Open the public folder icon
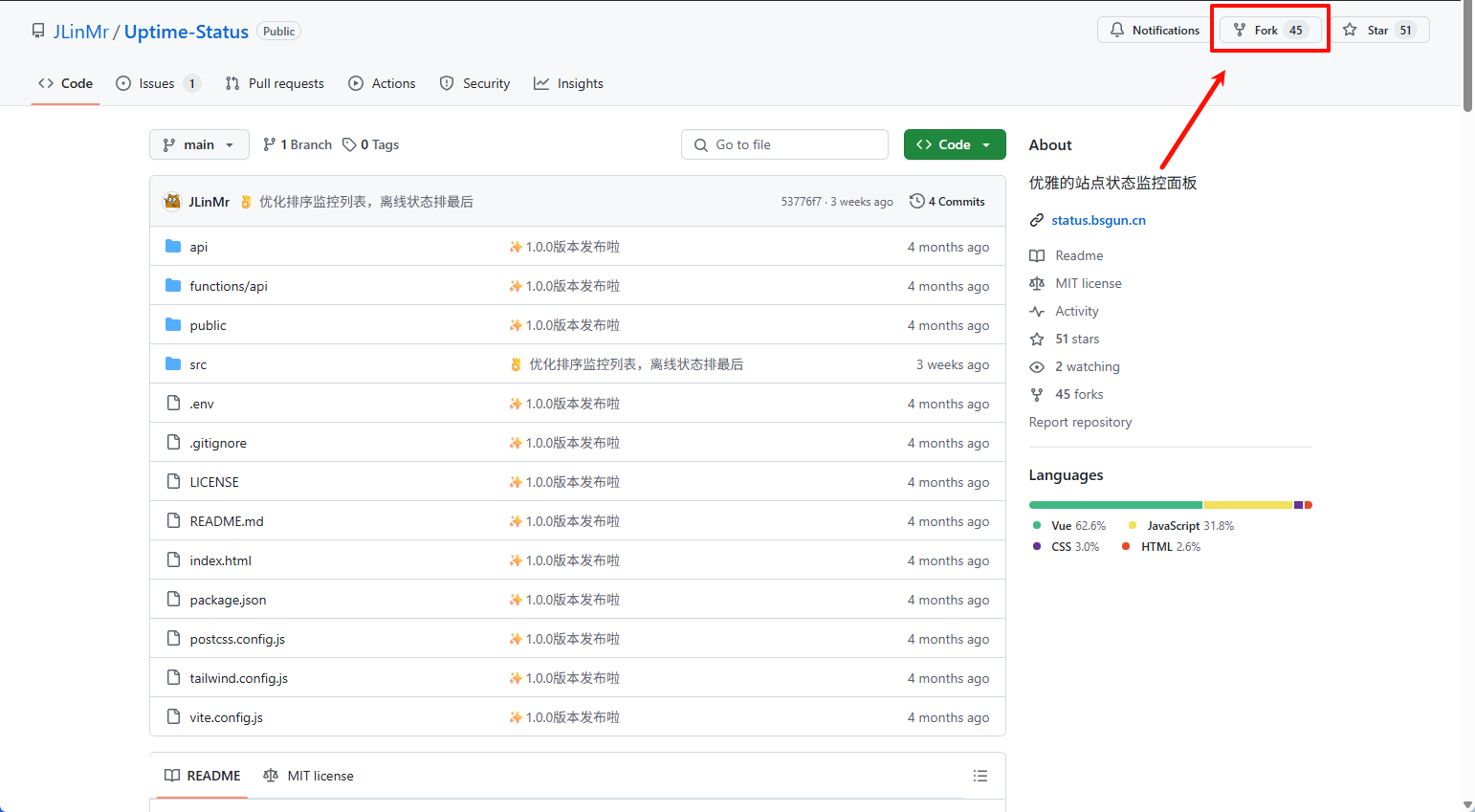Viewport: 1475px width, 812px height. [173, 325]
